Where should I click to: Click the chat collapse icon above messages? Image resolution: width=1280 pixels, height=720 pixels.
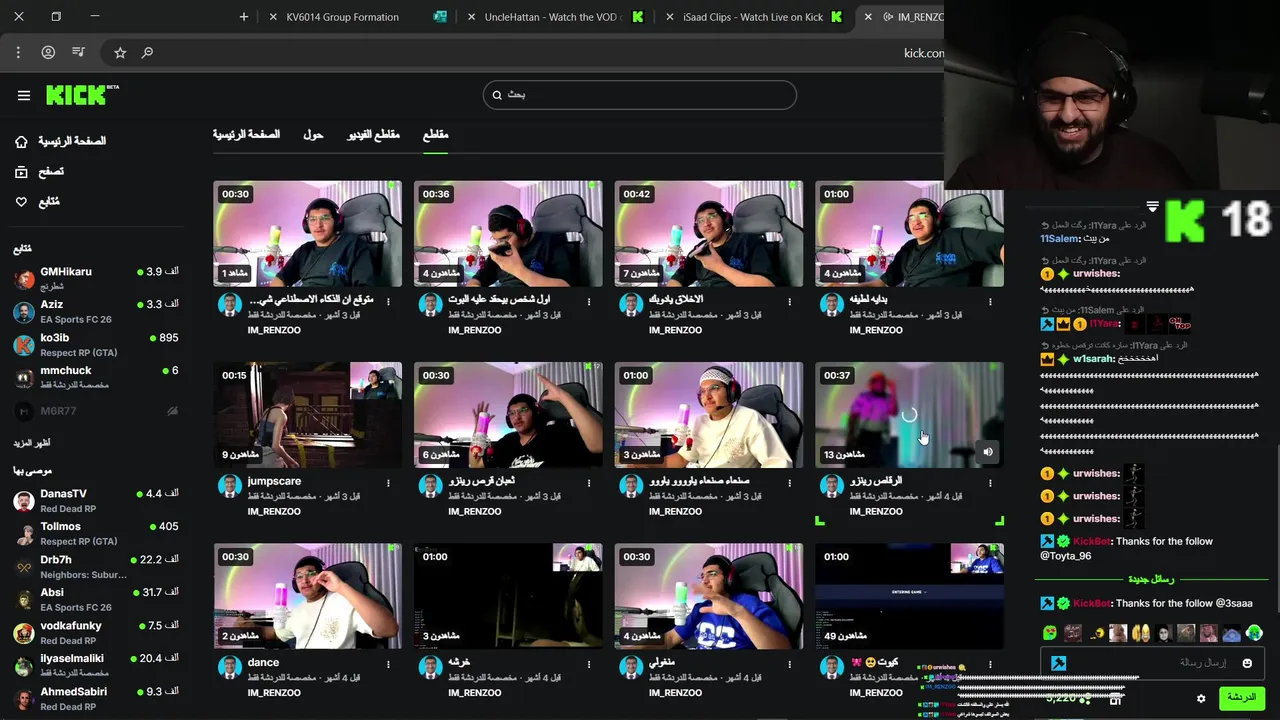click(x=1152, y=207)
